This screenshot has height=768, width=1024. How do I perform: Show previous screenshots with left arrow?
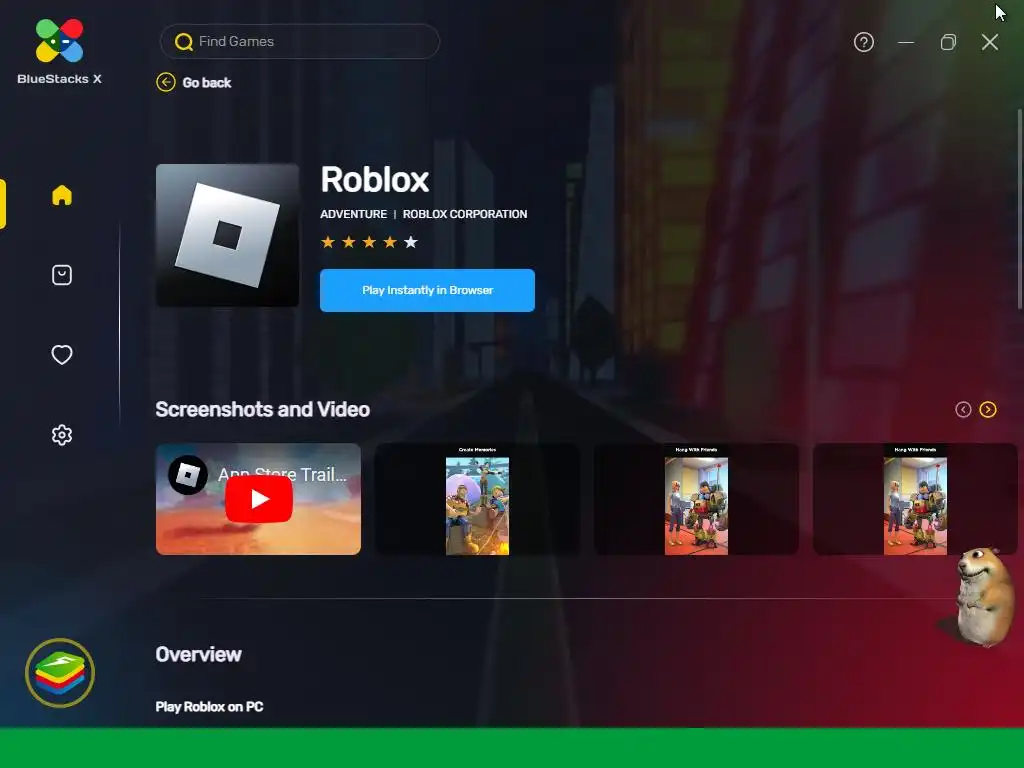click(x=963, y=409)
